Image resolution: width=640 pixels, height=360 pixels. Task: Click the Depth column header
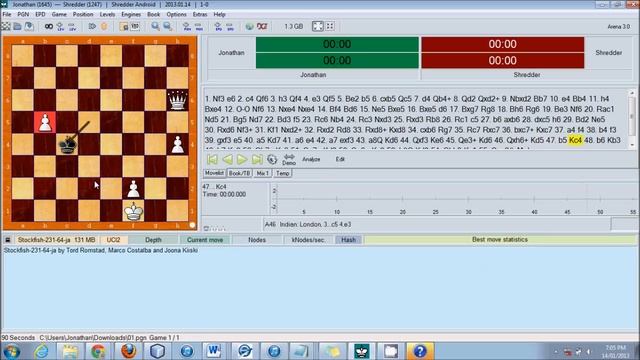click(x=153, y=240)
